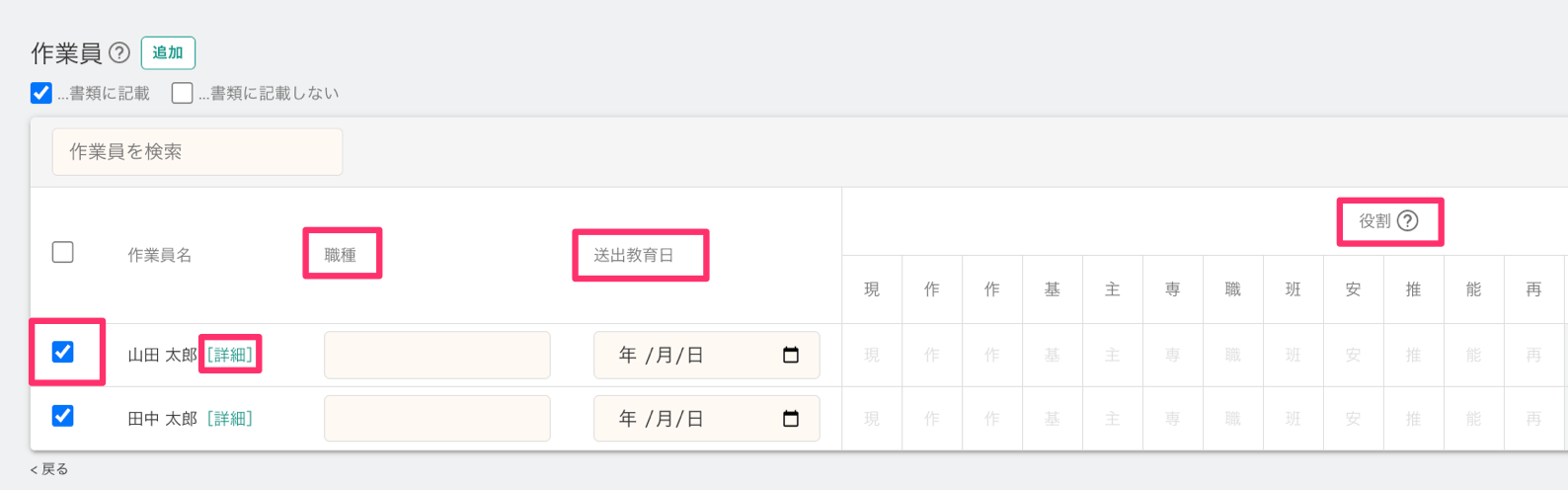Toggle the 安 role for 田中 太郎
The image size is (1568, 490).
1354,419
